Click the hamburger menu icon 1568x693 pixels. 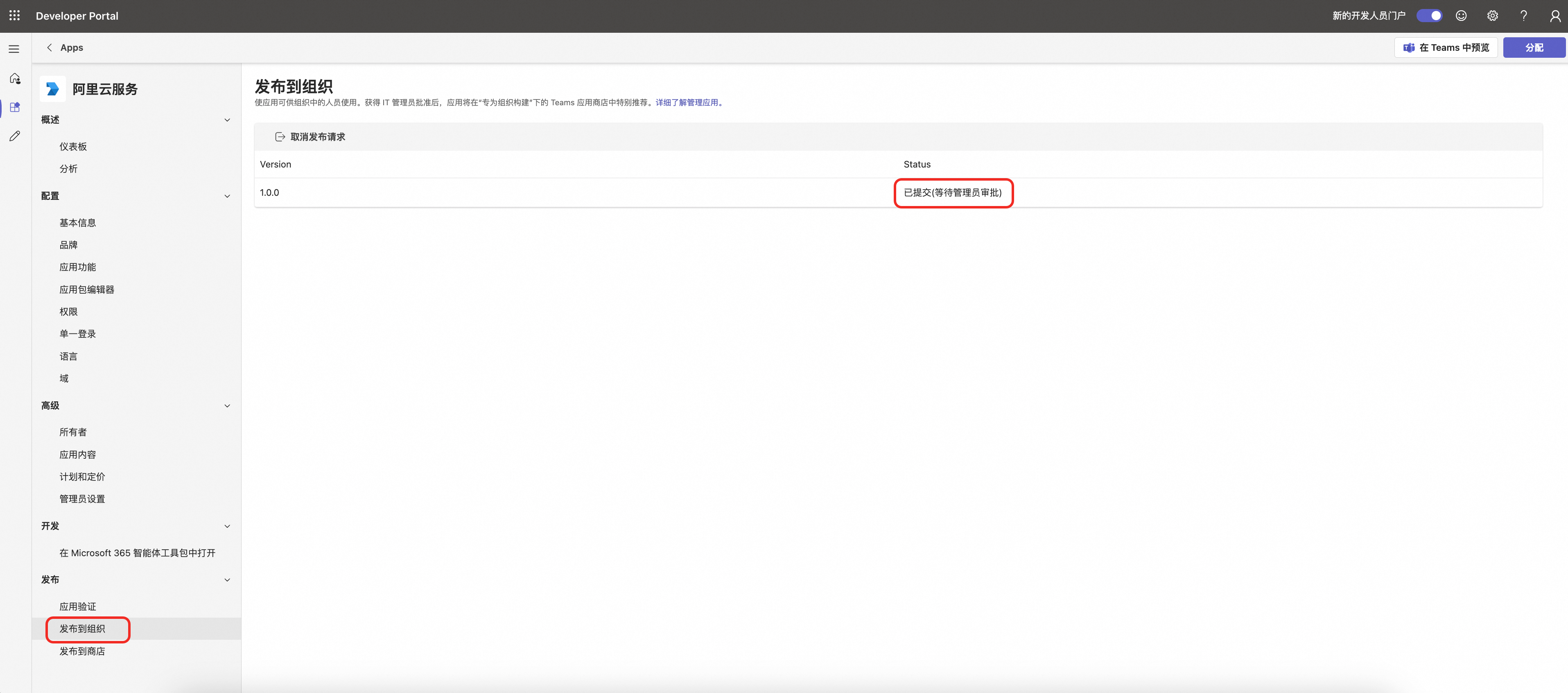click(14, 49)
